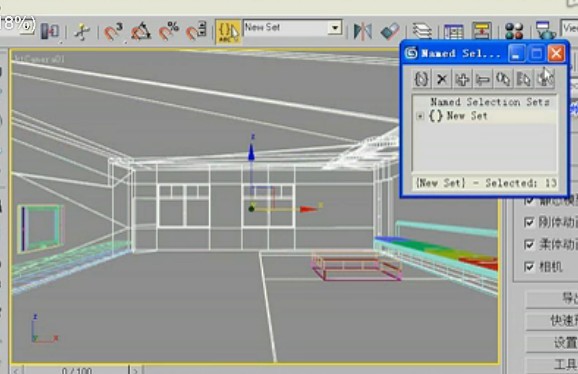Select the Mirror tool

point(362,31)
